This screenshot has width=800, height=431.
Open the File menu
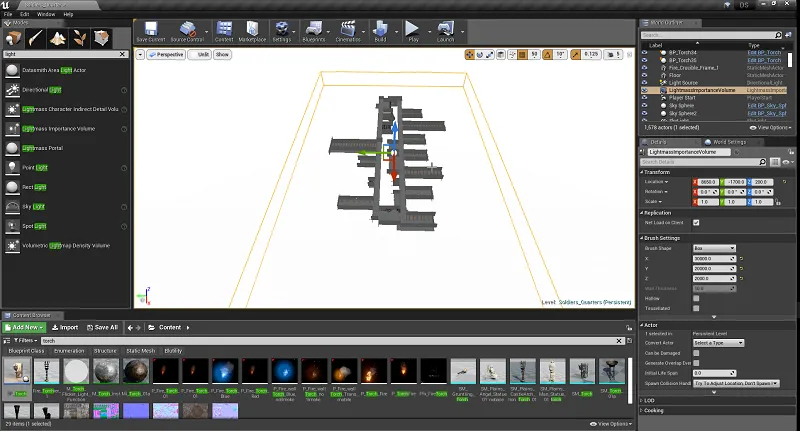[8, 14]
